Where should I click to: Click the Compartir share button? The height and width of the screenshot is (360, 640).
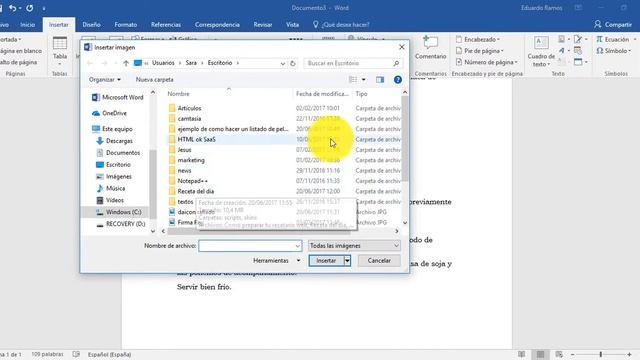[x=613, y=24]
